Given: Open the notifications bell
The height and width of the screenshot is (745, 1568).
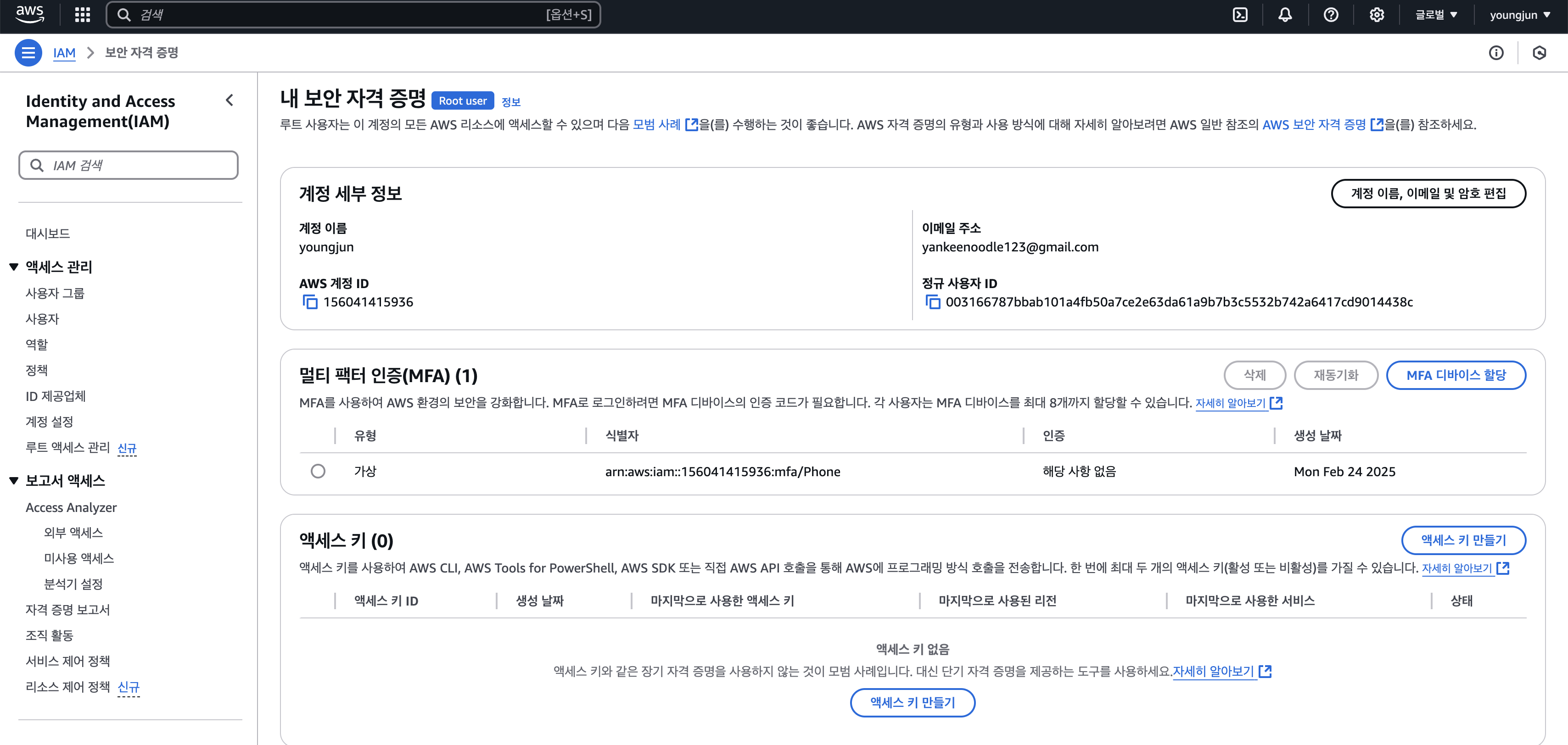Looking at the screenshot, I should click(1285, 15).
